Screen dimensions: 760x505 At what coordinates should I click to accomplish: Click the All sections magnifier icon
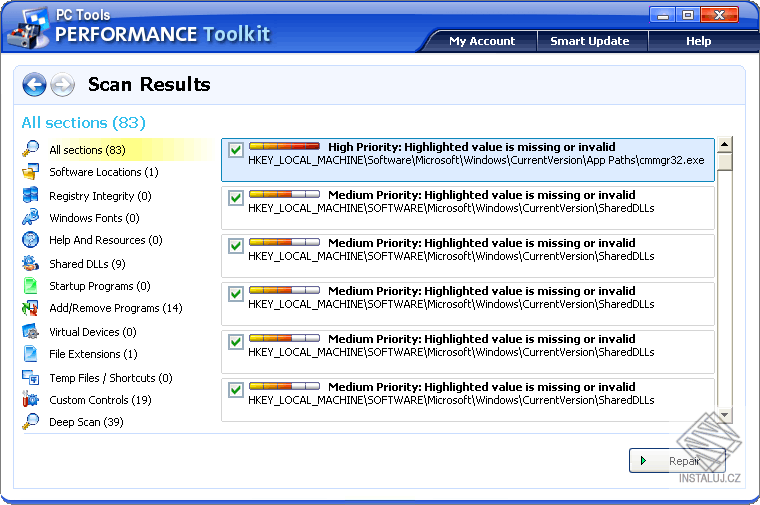pyautogui.click(x=30, y=149)
